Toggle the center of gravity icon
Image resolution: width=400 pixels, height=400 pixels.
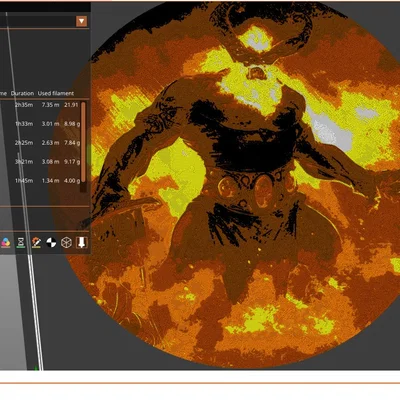51,242
